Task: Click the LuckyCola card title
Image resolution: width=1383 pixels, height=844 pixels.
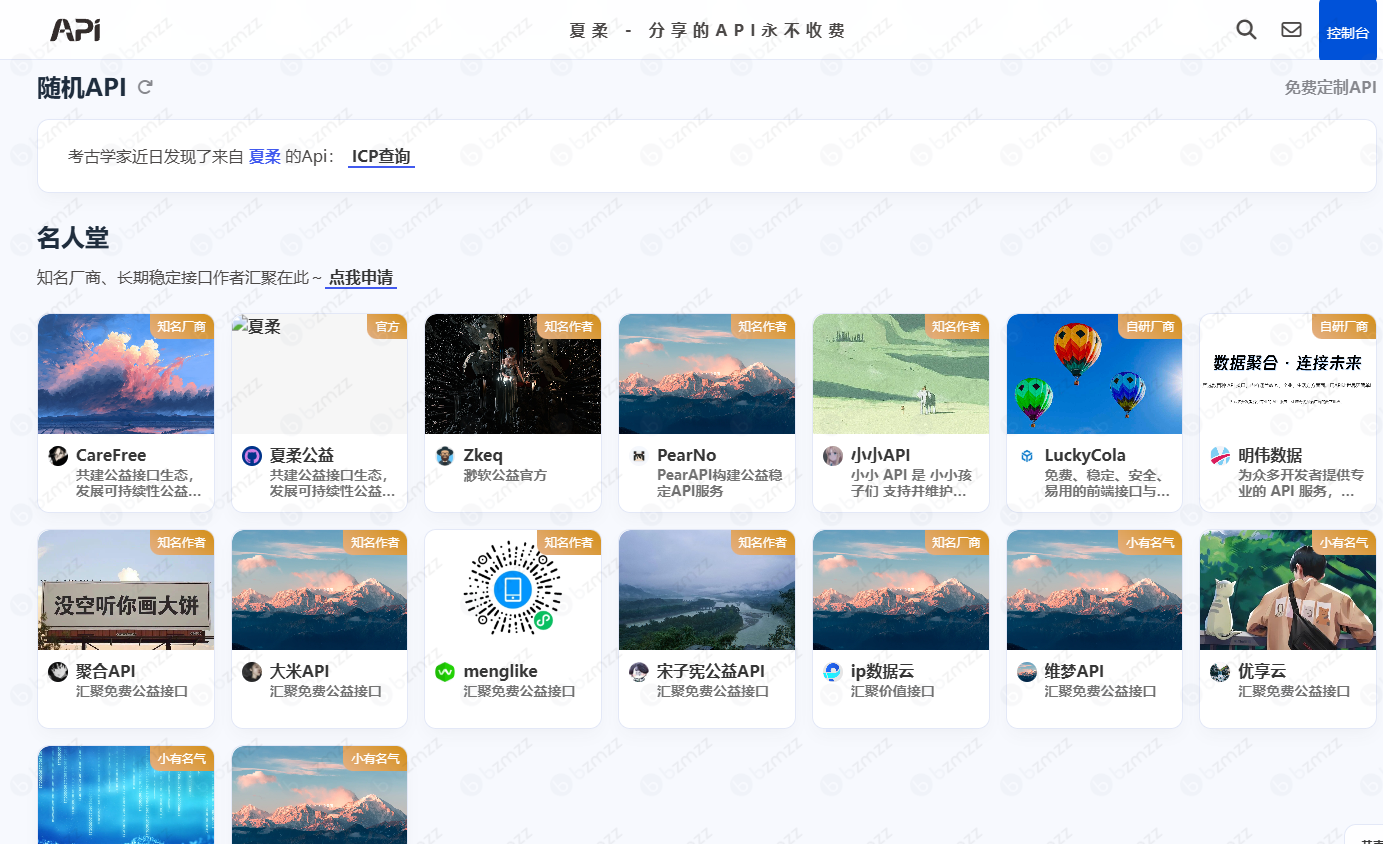Action: (1085, 455)
